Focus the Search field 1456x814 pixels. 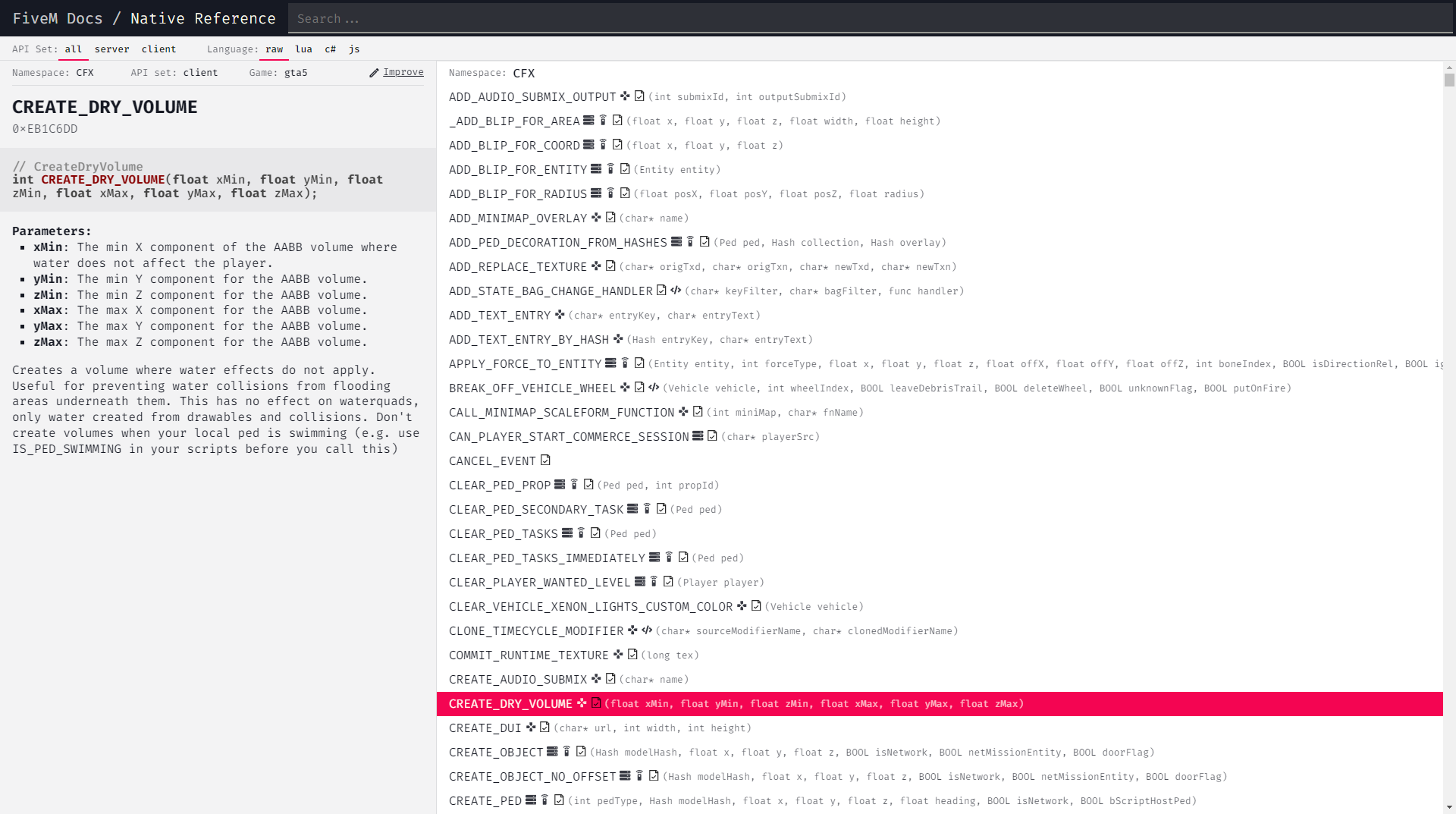[x=870, y=18]
